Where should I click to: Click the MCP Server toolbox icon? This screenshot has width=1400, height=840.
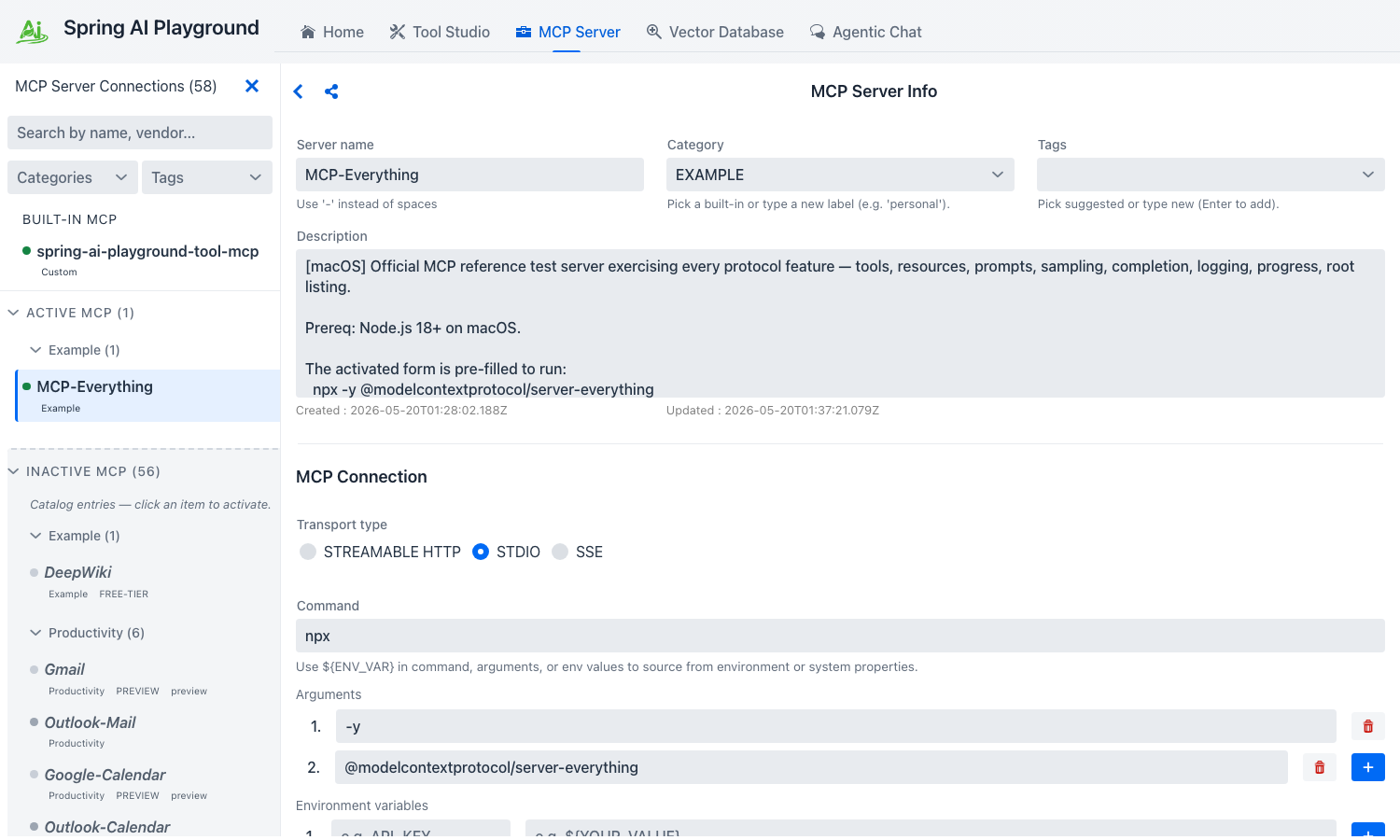(524, 32)
